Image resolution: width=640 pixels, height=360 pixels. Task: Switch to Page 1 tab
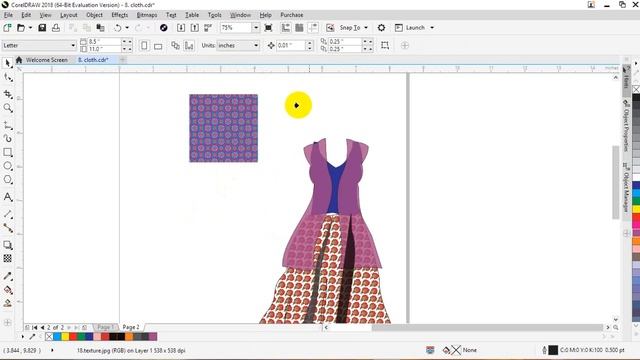(105, 327)
